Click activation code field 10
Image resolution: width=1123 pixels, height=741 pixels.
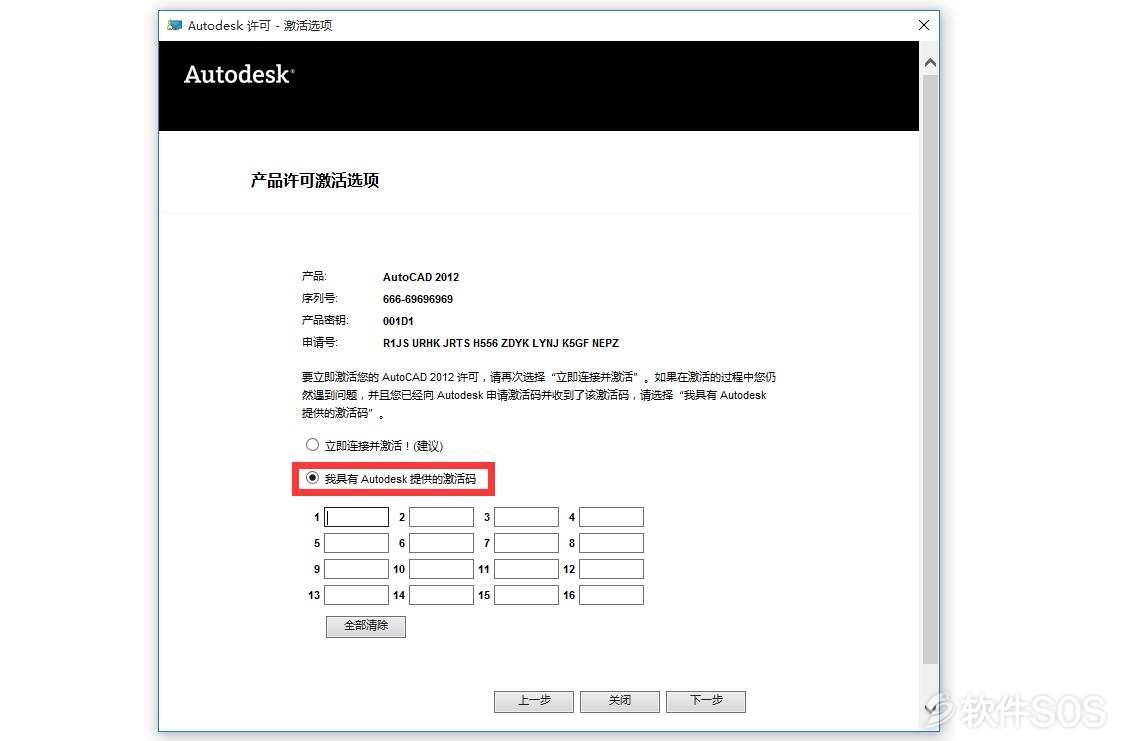(x=441, y=569)
